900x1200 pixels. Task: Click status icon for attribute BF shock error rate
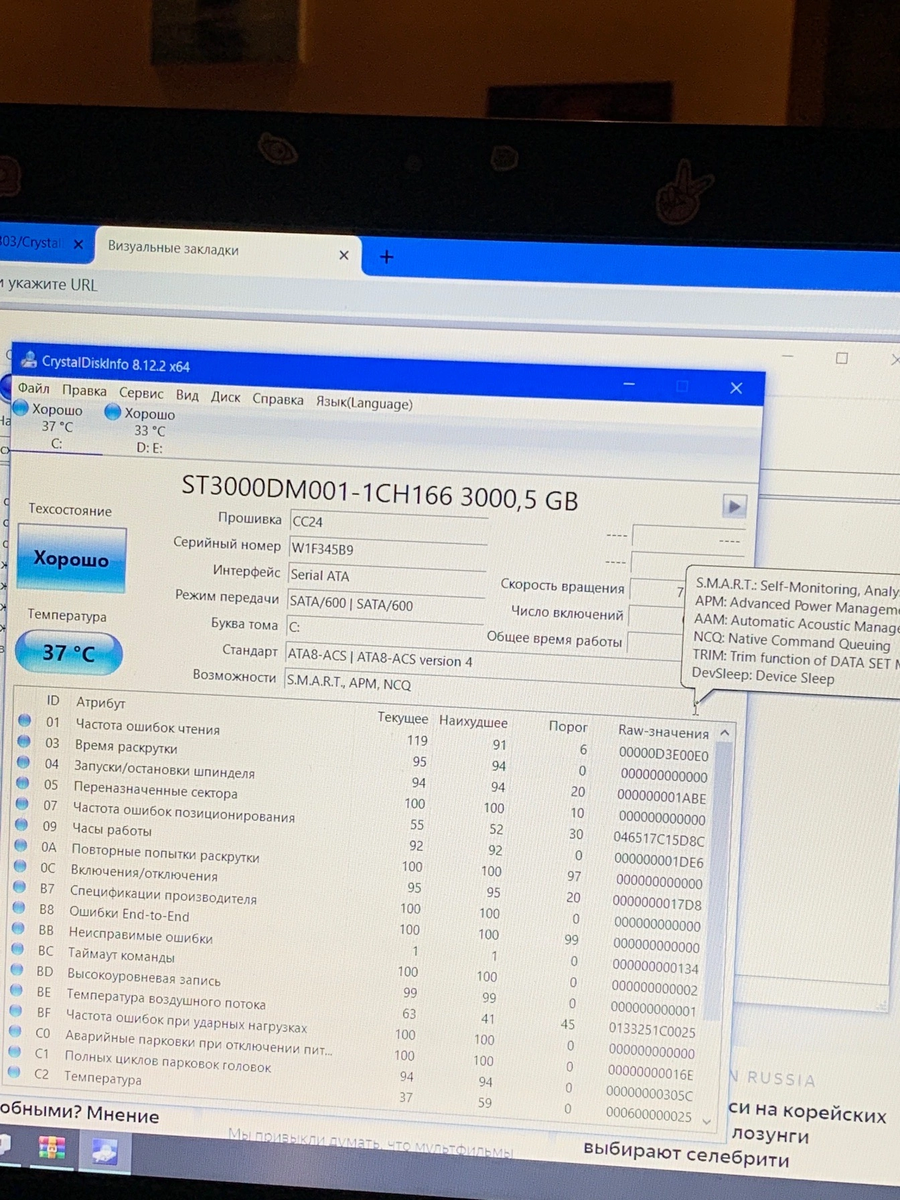(x=14, y=1012)
